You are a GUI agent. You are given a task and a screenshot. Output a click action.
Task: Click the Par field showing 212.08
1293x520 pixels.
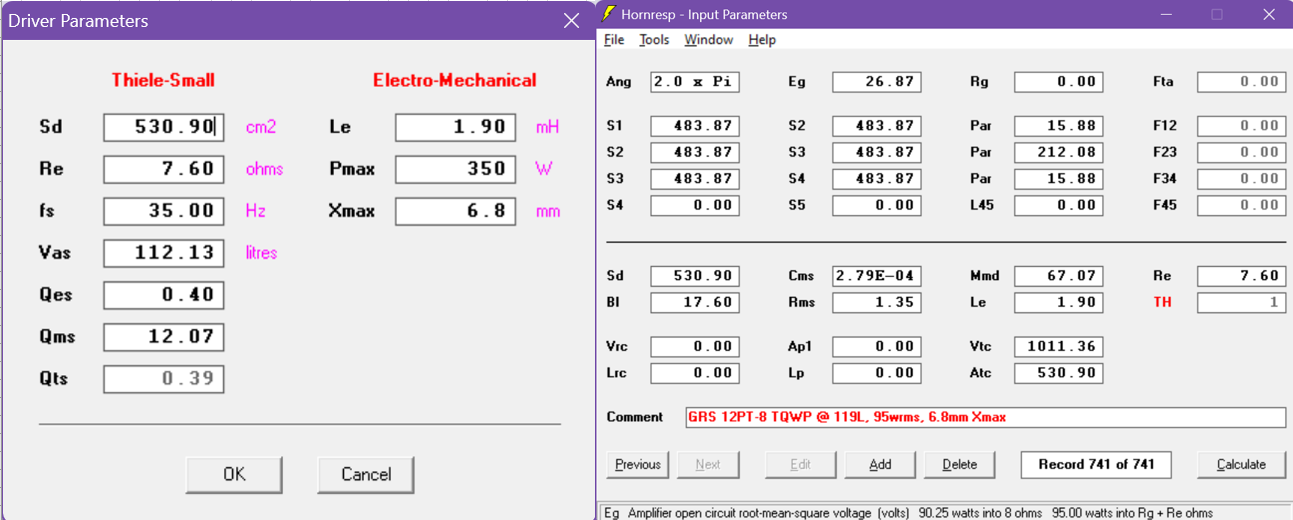1059,152
